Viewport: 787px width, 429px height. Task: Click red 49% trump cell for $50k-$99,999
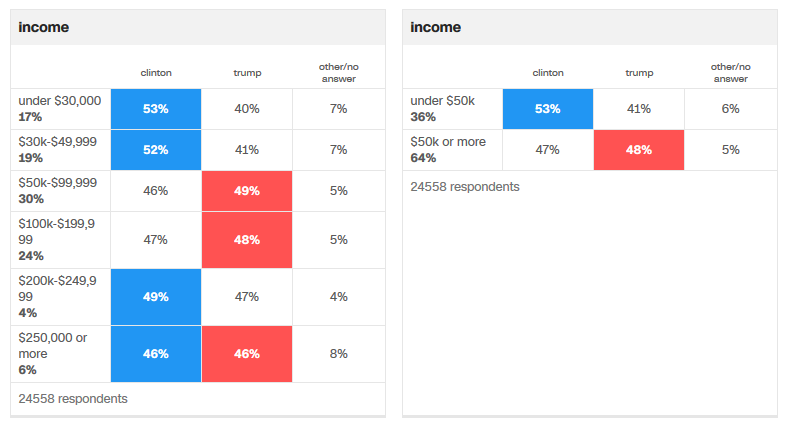(247, 190)
